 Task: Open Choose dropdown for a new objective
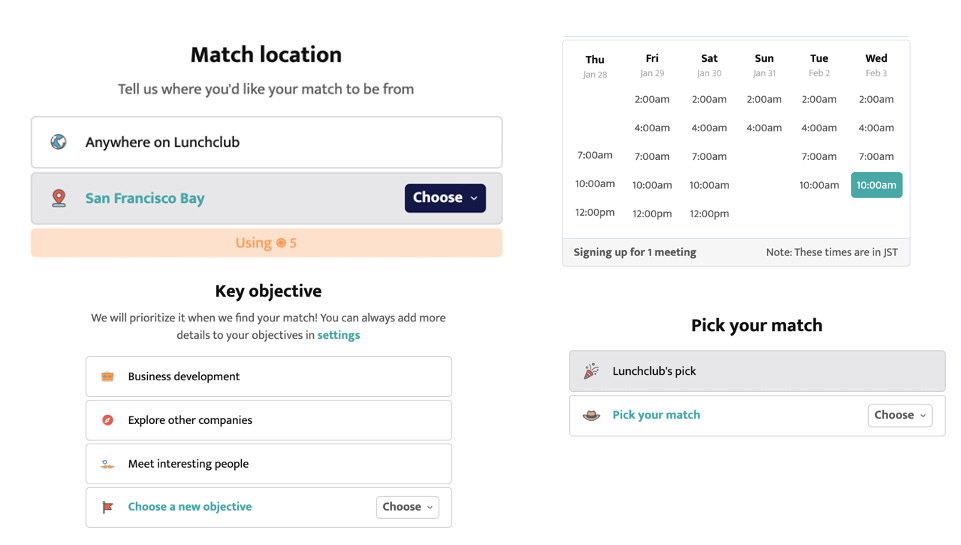408,507
